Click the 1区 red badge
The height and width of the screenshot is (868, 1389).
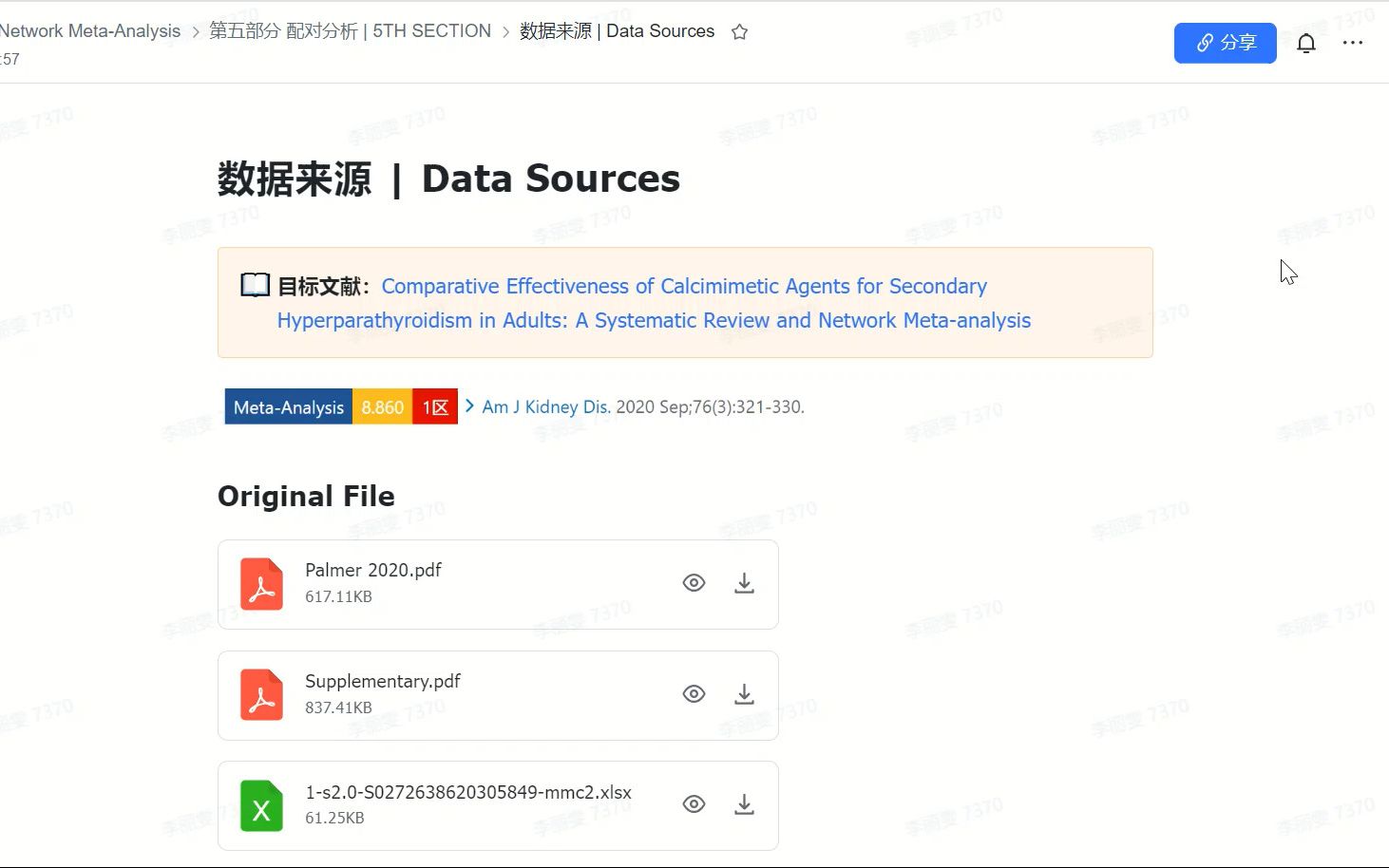coord(435,406)
